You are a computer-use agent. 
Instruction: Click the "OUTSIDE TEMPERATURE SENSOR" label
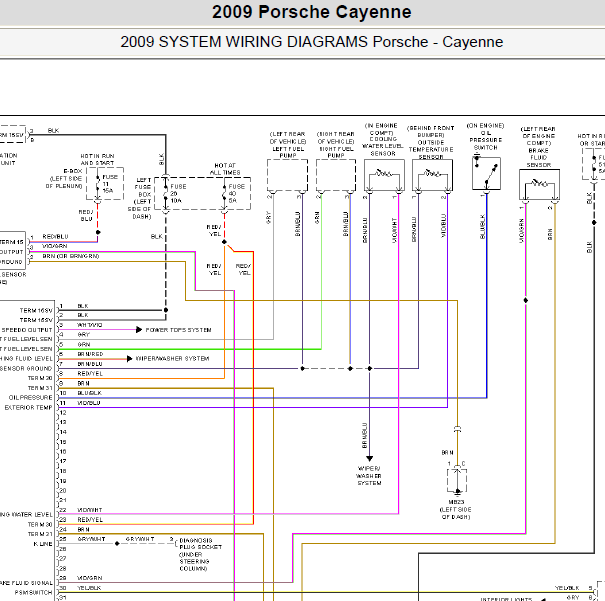[431, 142]
